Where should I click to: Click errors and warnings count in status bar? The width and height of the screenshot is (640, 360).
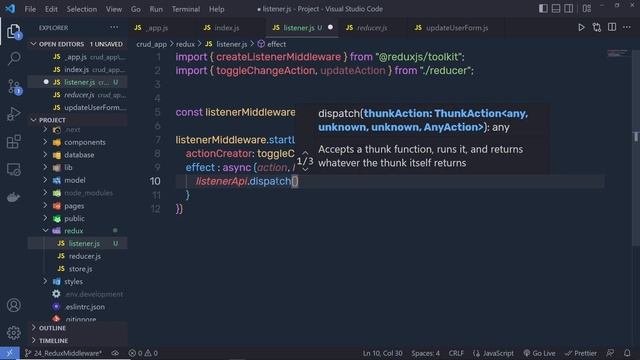pyautogui.click(x=143, y=353)
